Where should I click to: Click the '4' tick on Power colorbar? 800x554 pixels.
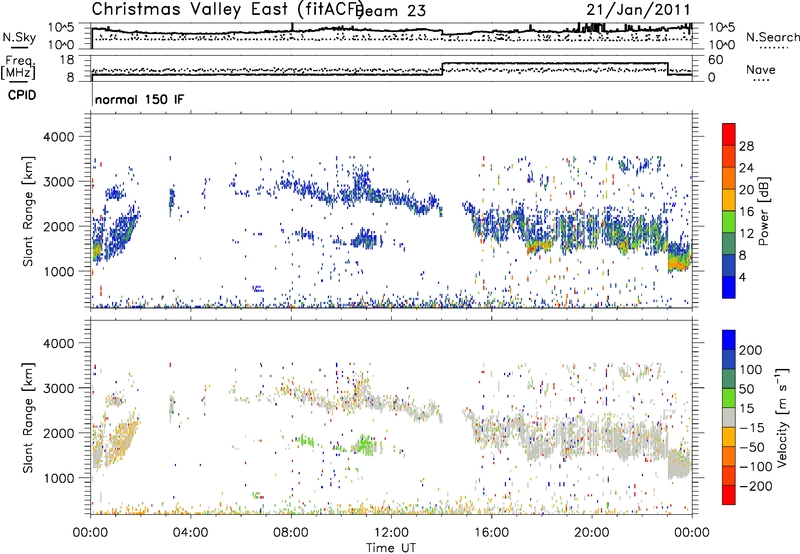click(x=742, y=277)
